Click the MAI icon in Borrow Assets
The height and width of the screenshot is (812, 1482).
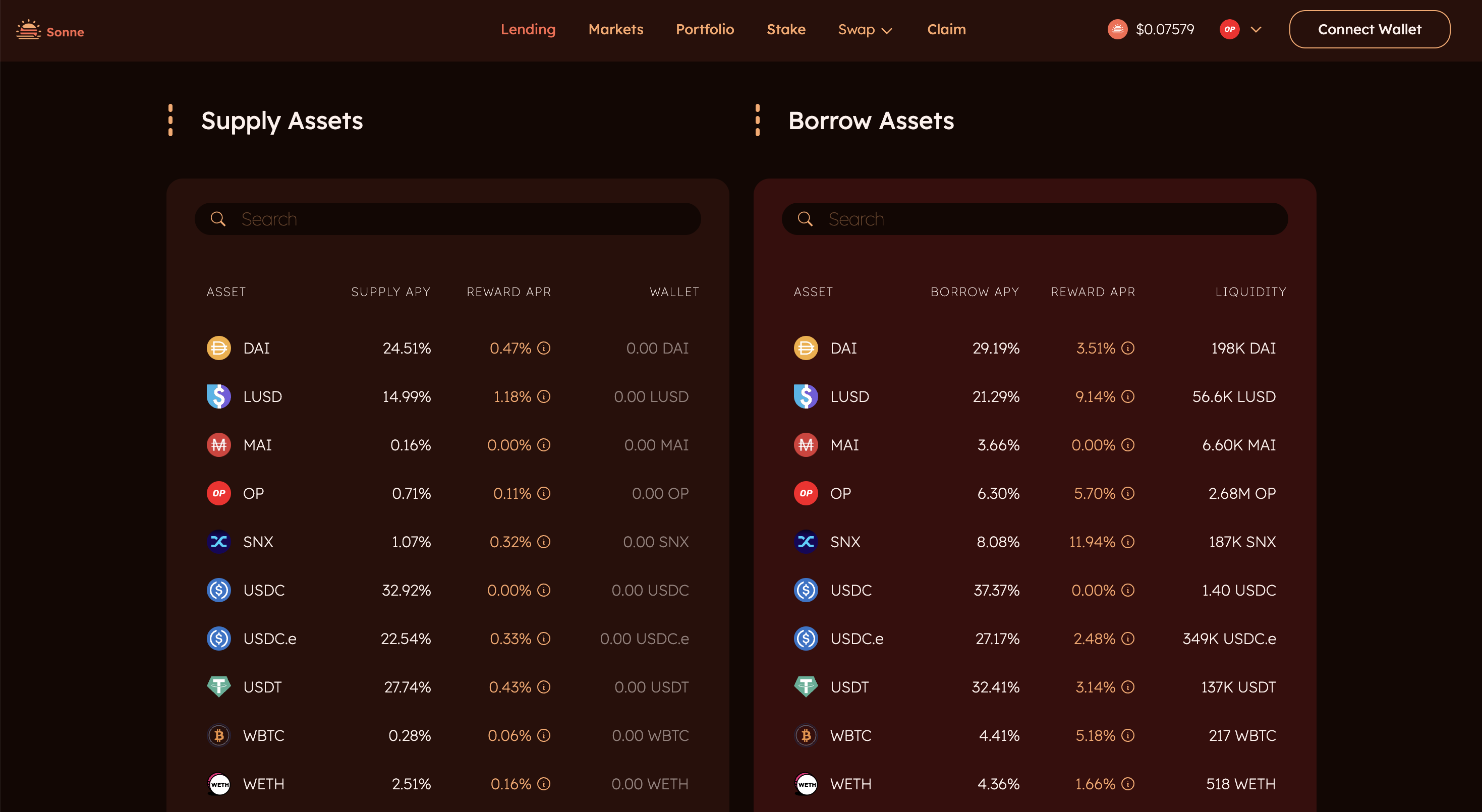pyautogui.click(x=806, y=444)
